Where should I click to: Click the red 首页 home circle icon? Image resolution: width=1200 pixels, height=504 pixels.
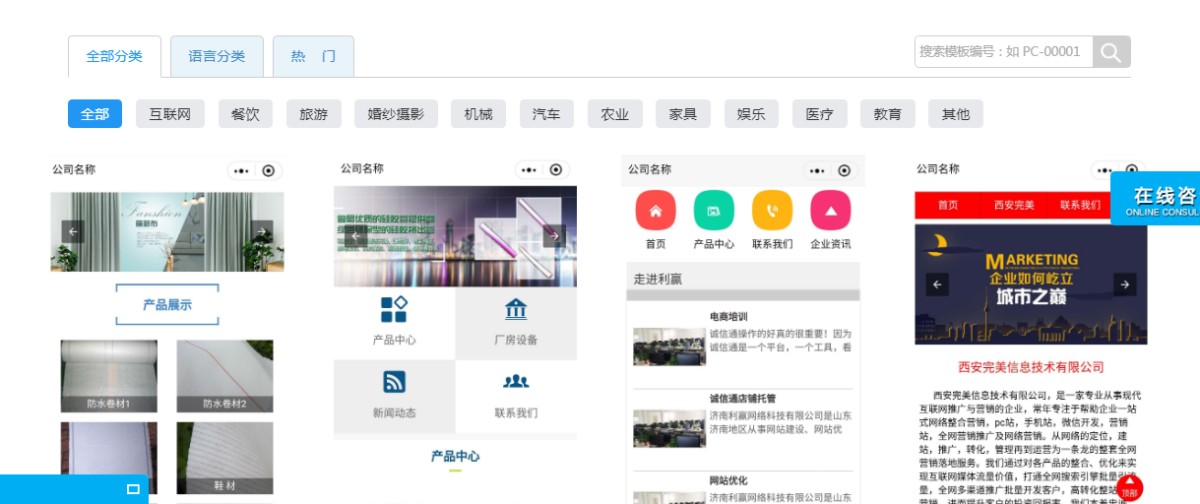[655, 210]
